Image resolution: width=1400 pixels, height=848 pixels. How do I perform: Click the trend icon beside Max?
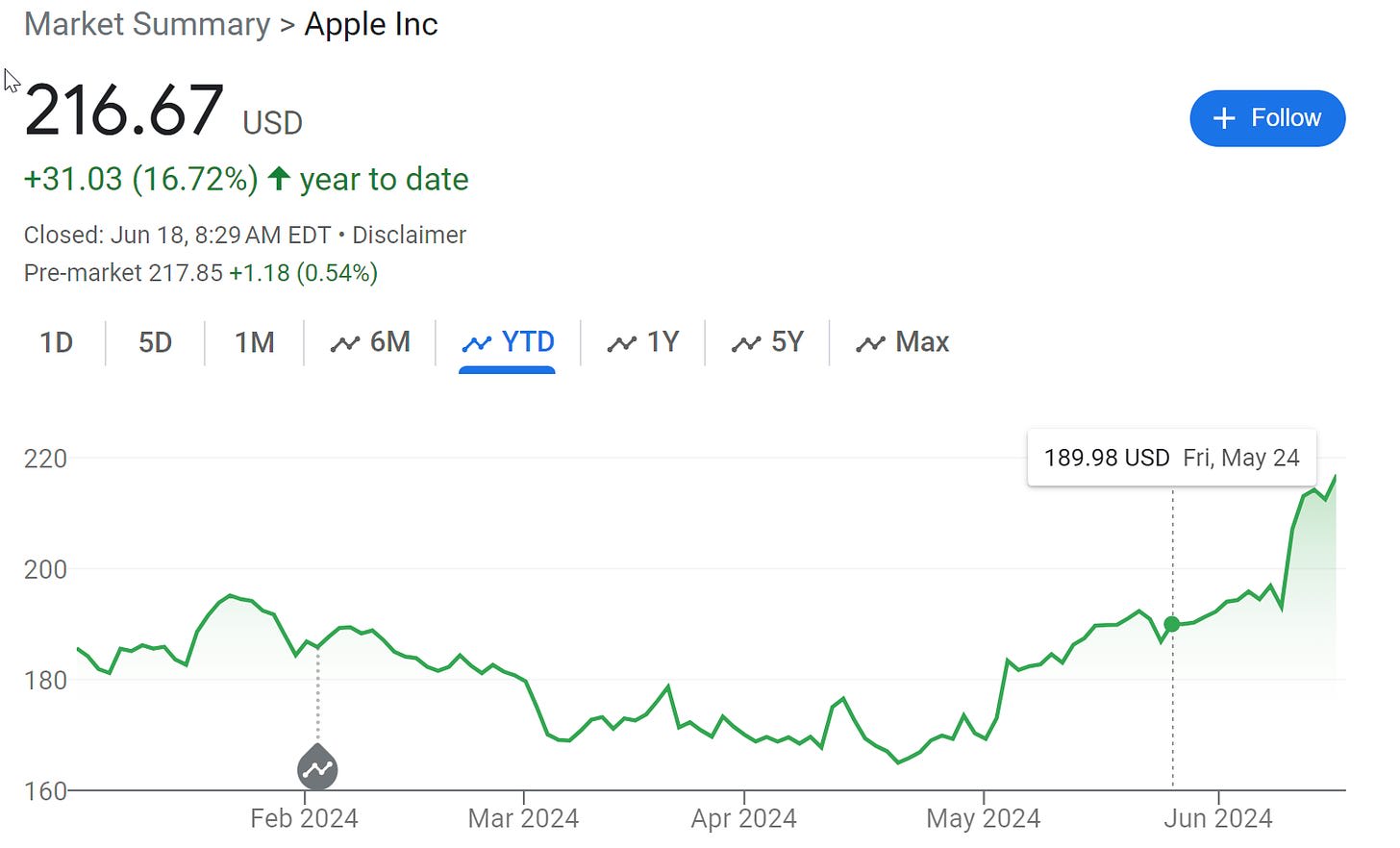point(870,343)
